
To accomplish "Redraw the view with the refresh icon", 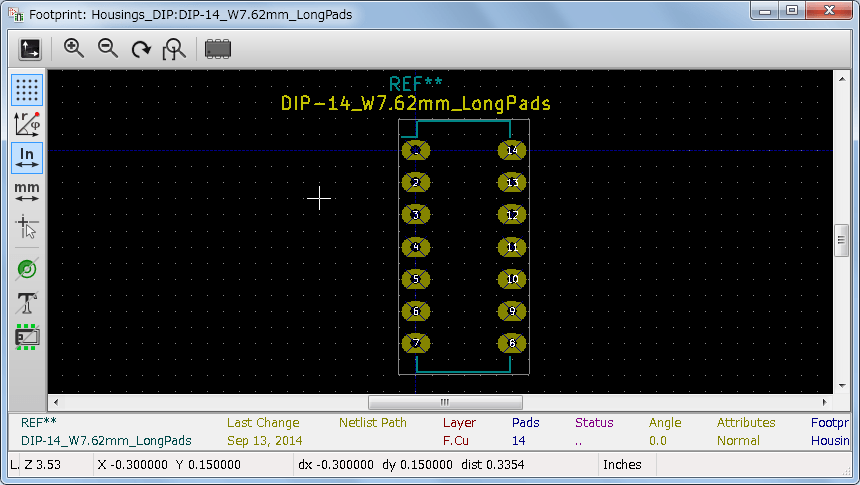I will click(141, 49).
